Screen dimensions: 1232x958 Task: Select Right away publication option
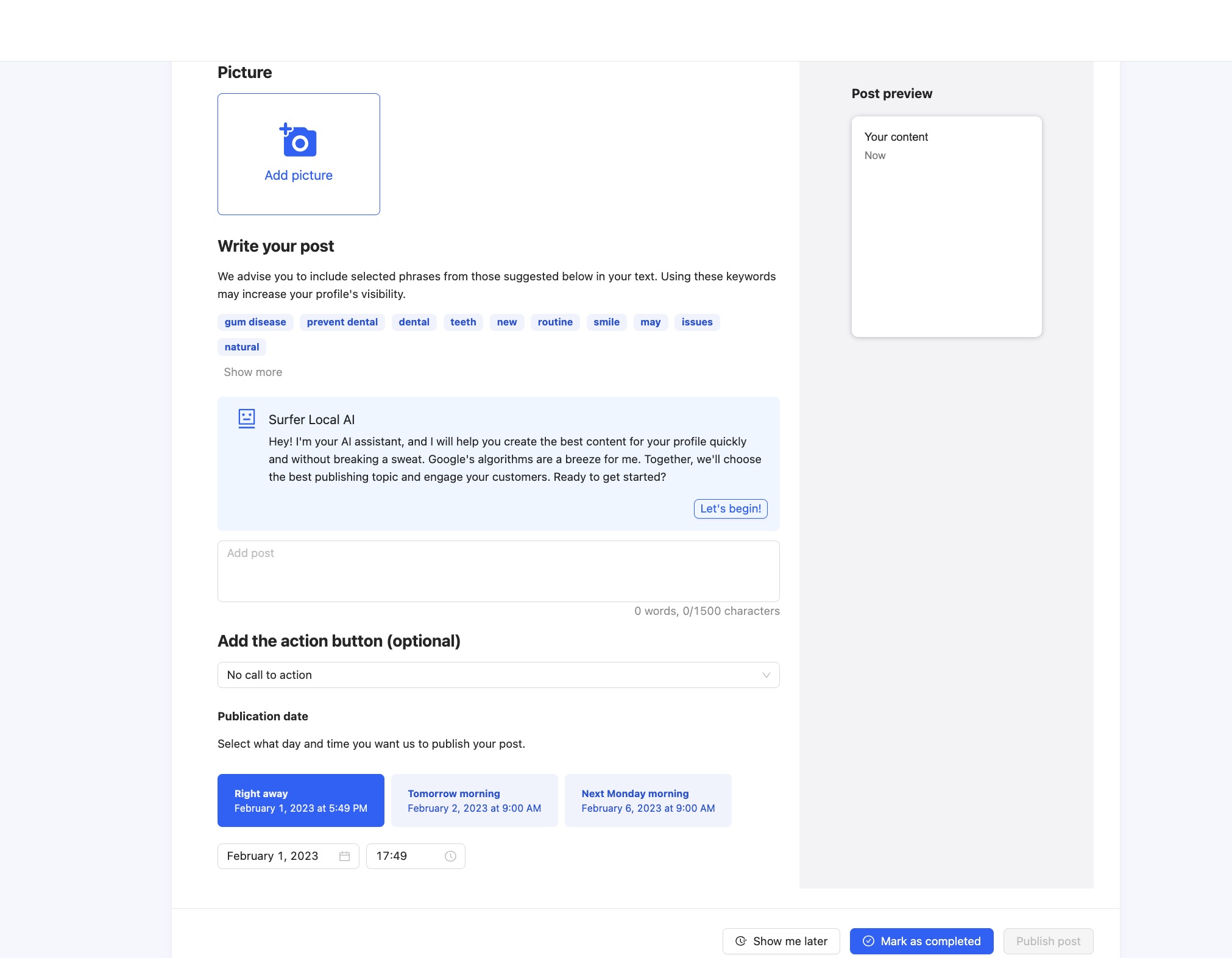(x=300, y=800)
